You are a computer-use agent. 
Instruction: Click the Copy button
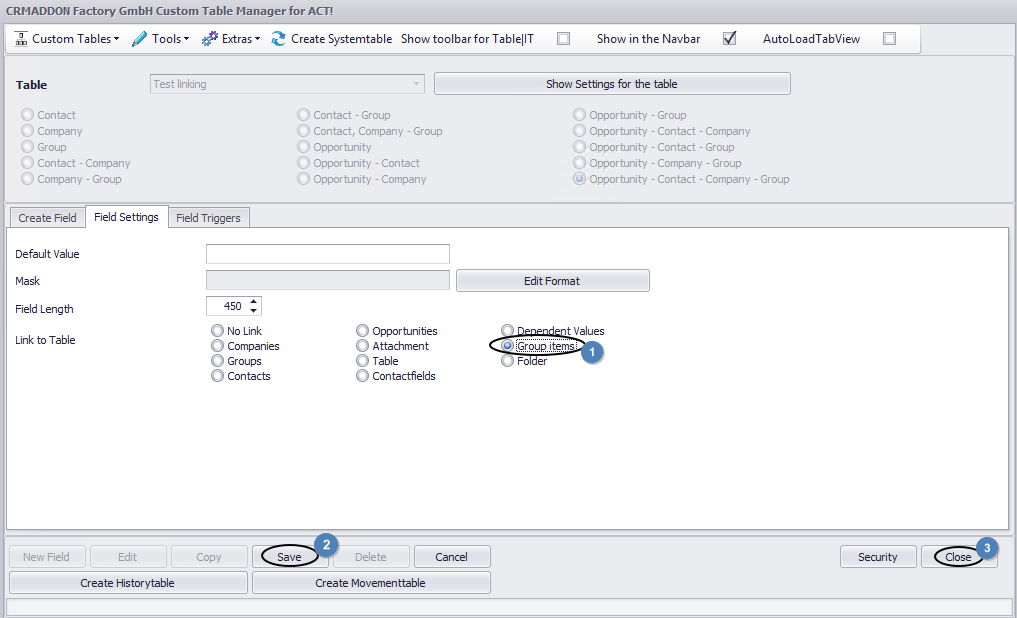209,556
